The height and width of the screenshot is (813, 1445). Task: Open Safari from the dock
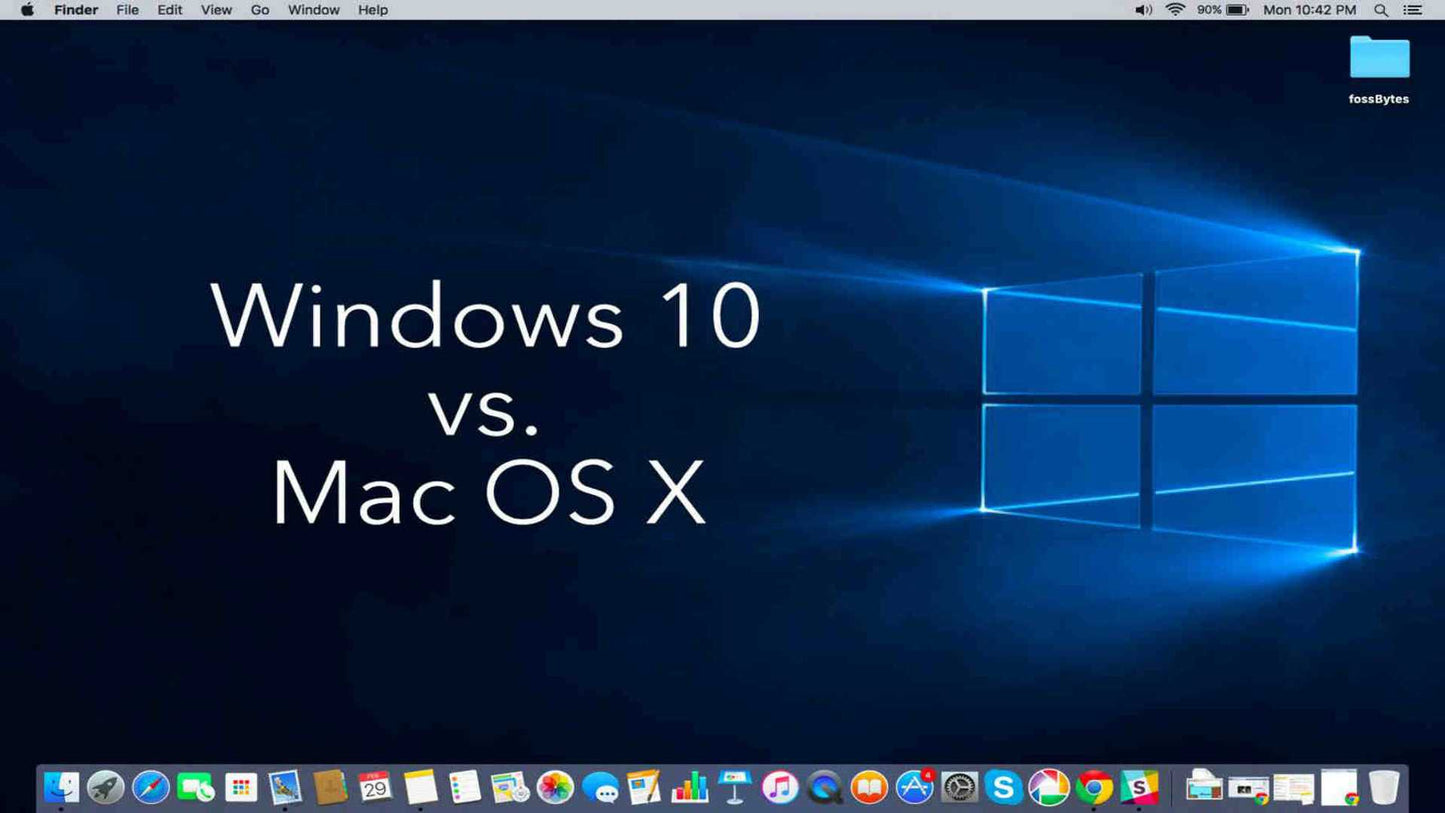(151, 787)
